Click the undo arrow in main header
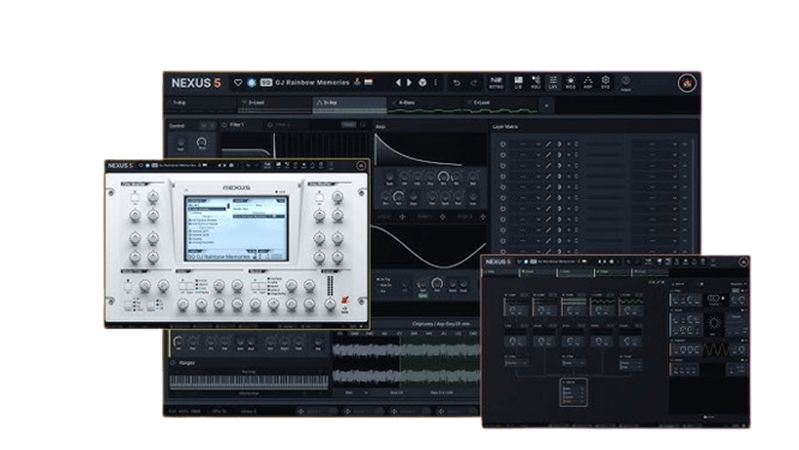 point(457,83)
